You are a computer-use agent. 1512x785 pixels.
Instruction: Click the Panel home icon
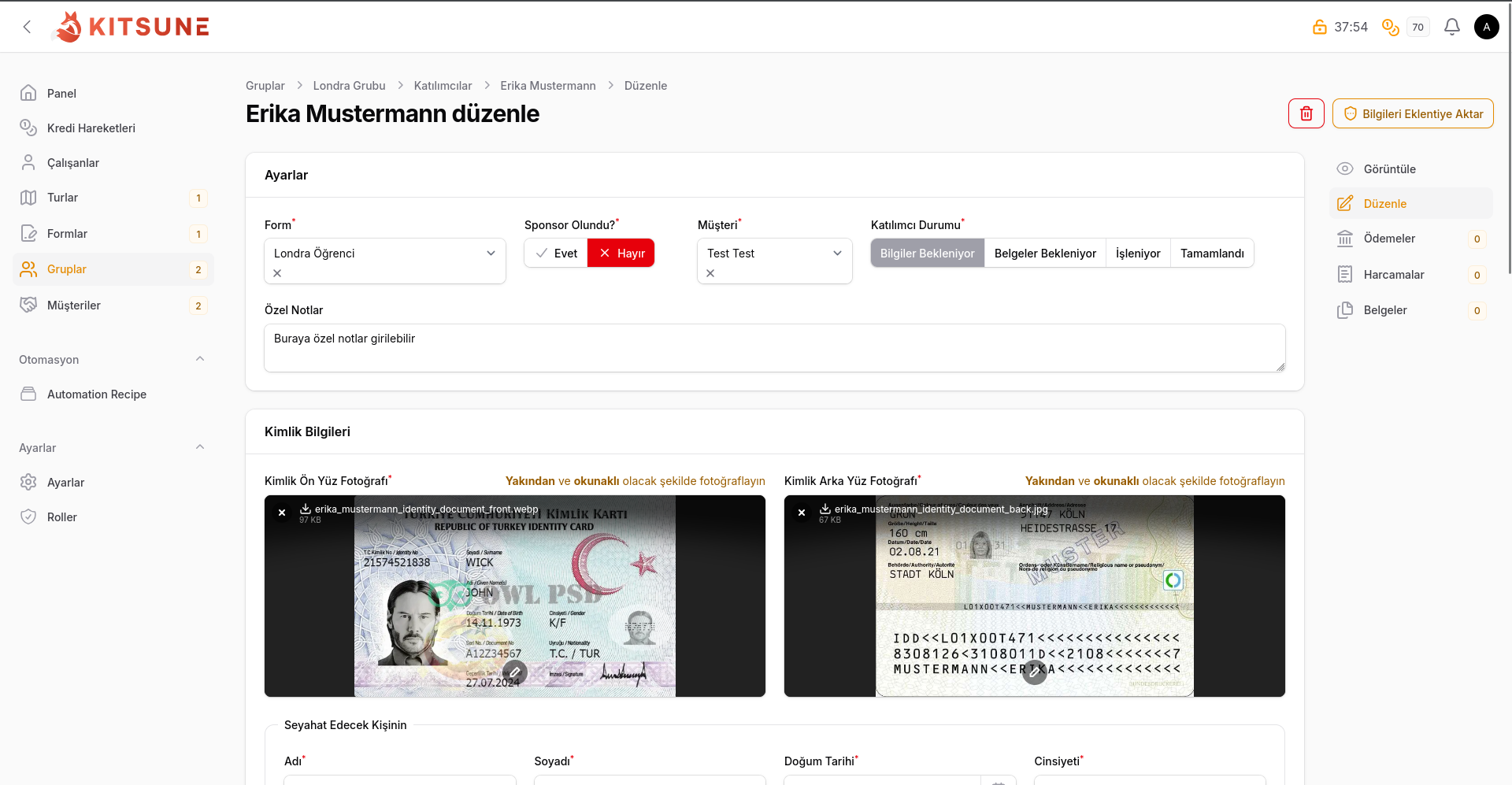tap(28, 93)
